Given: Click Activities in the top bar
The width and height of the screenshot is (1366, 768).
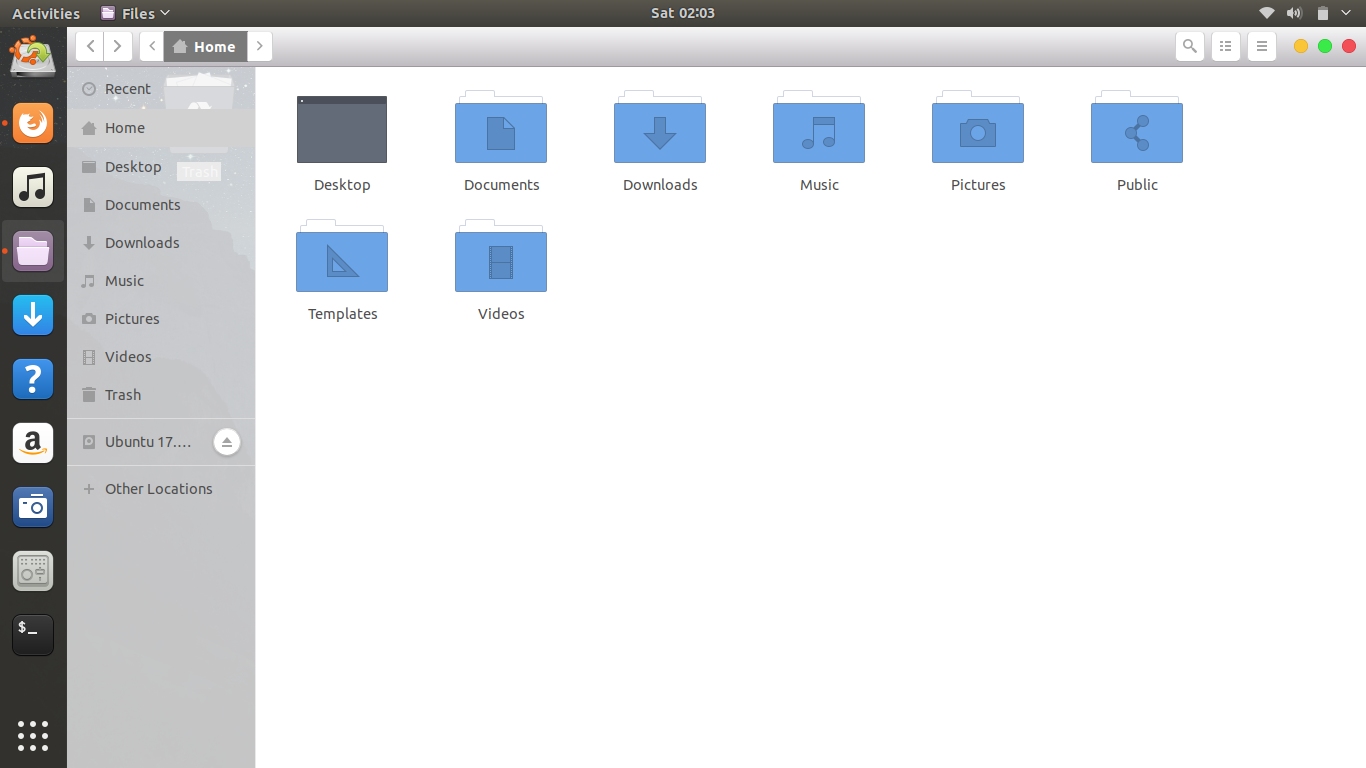Looking at the screenshot, I should point(46,13).
